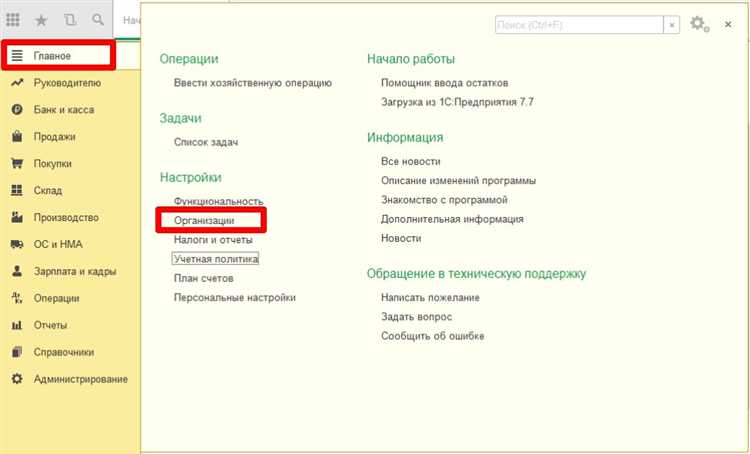The width and height of the screenshot is (750, 454).
Task: Open the Руководителю section
Action: [67, 83]
